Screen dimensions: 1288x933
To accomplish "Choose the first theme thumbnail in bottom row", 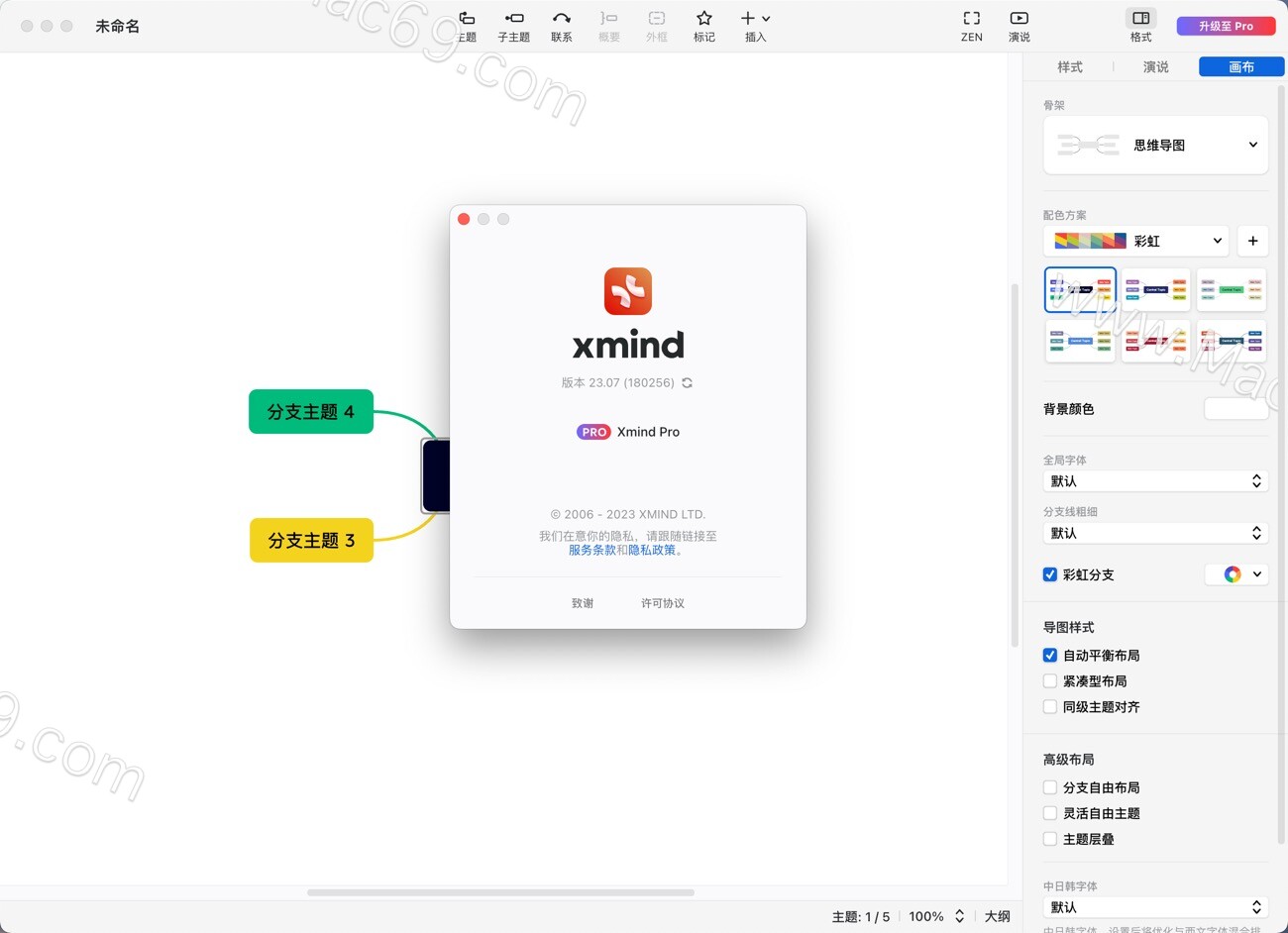I will click(x=1080, y=341).
